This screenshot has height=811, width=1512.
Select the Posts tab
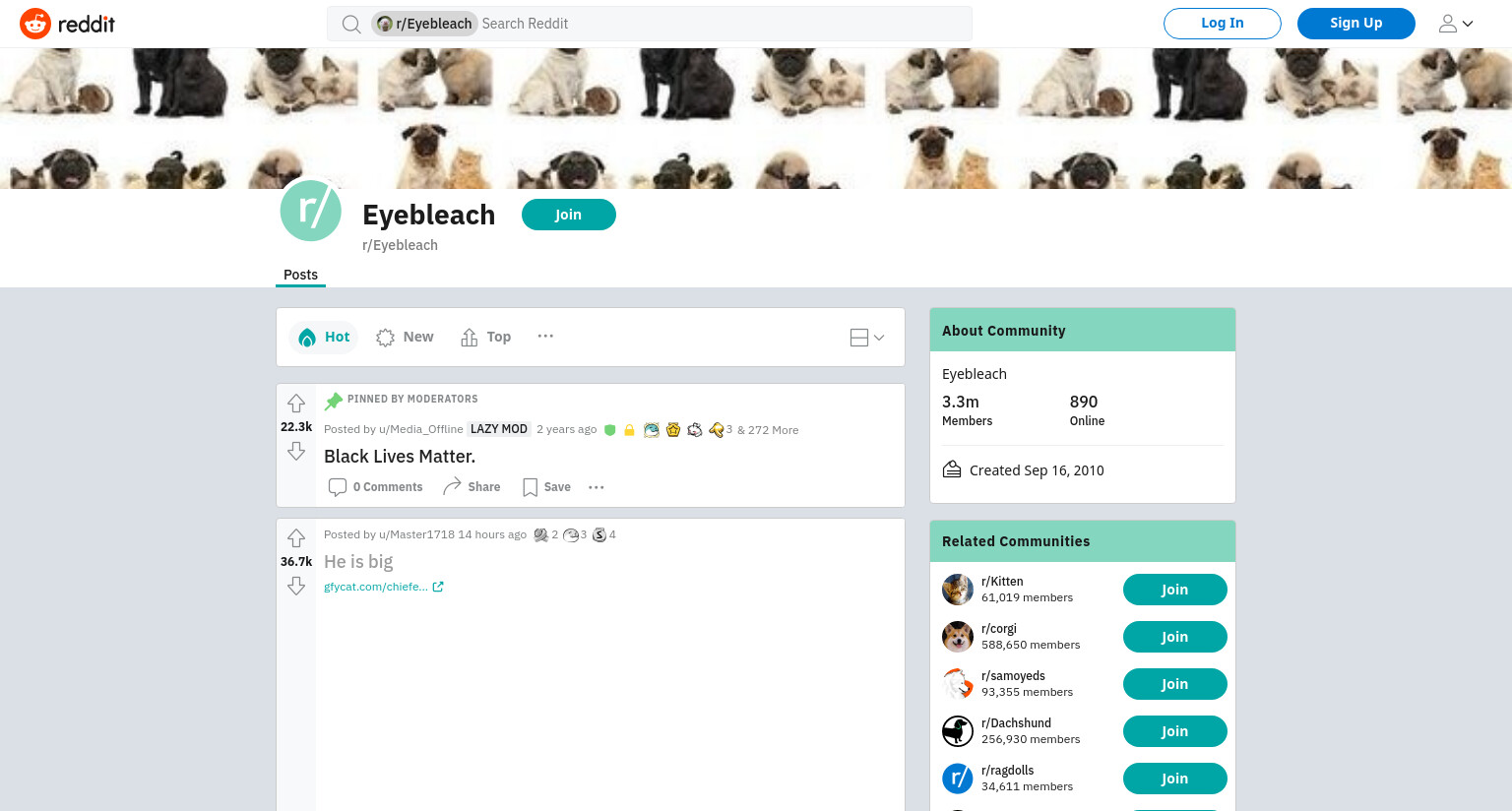[x=300, y=275]
